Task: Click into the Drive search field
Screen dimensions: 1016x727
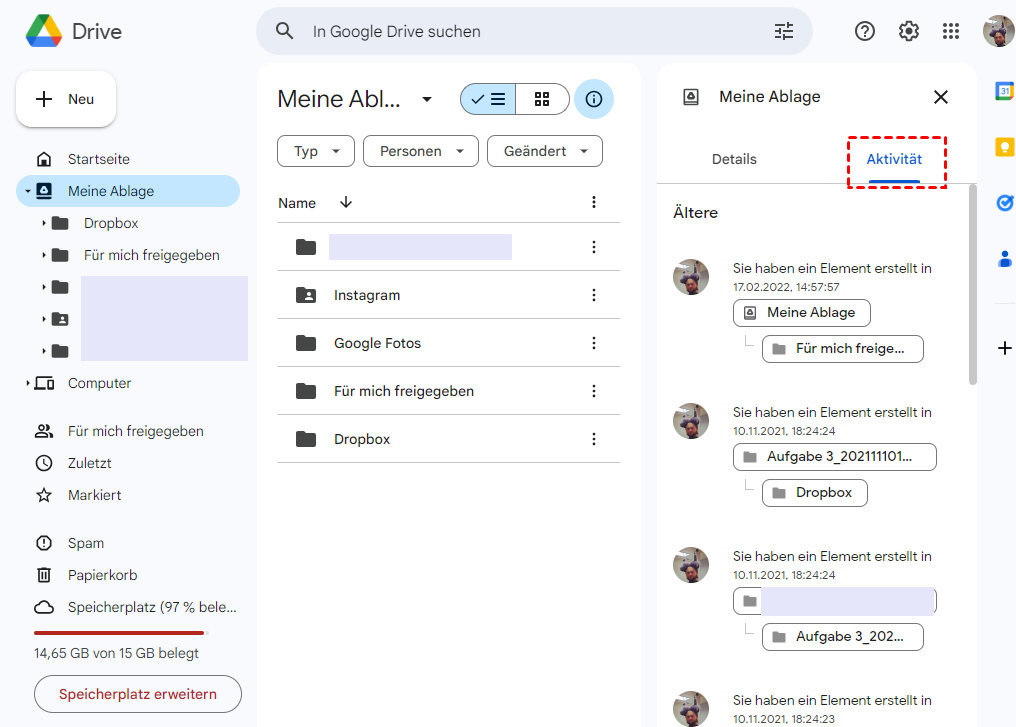Action: 535,31
